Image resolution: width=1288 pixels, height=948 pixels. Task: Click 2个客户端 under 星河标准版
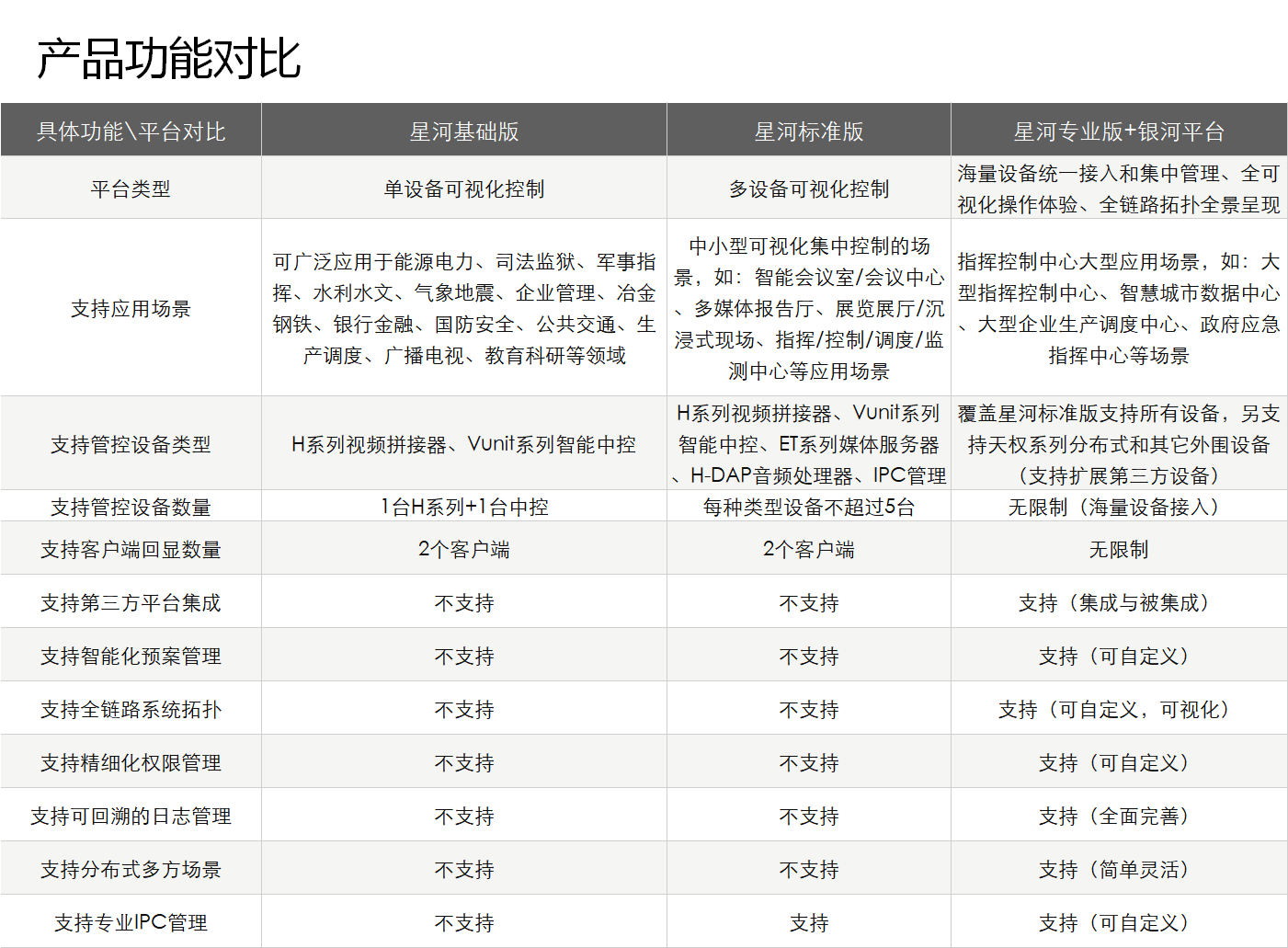[809, 550]
